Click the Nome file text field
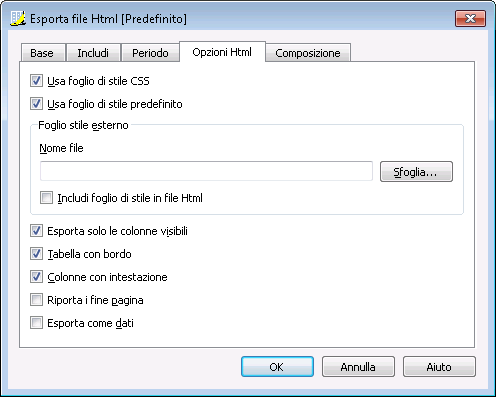Screen dimensions: 496x397 pos(206,171)
